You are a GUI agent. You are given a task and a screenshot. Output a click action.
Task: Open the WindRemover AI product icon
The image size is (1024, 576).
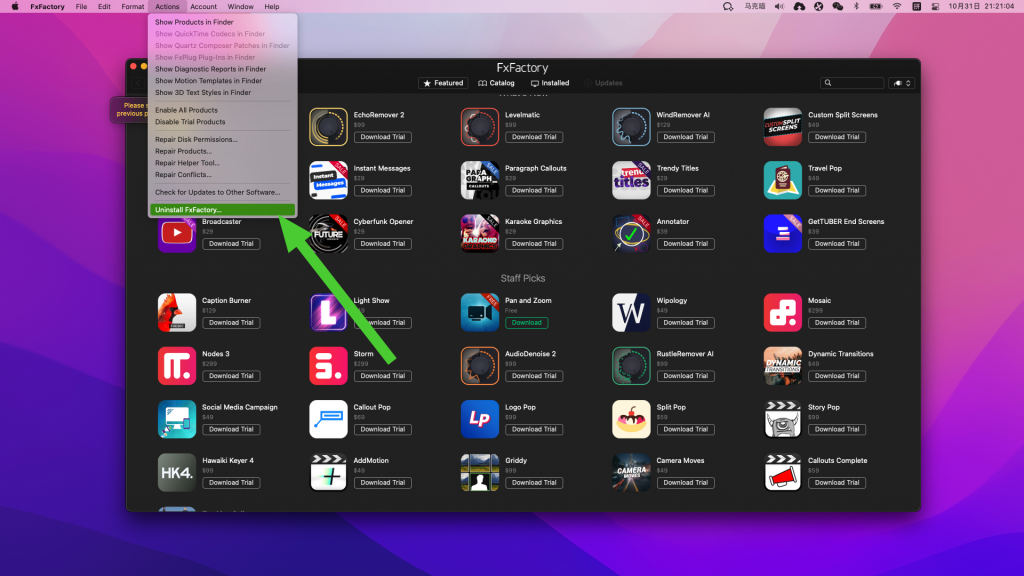[631, 126]
